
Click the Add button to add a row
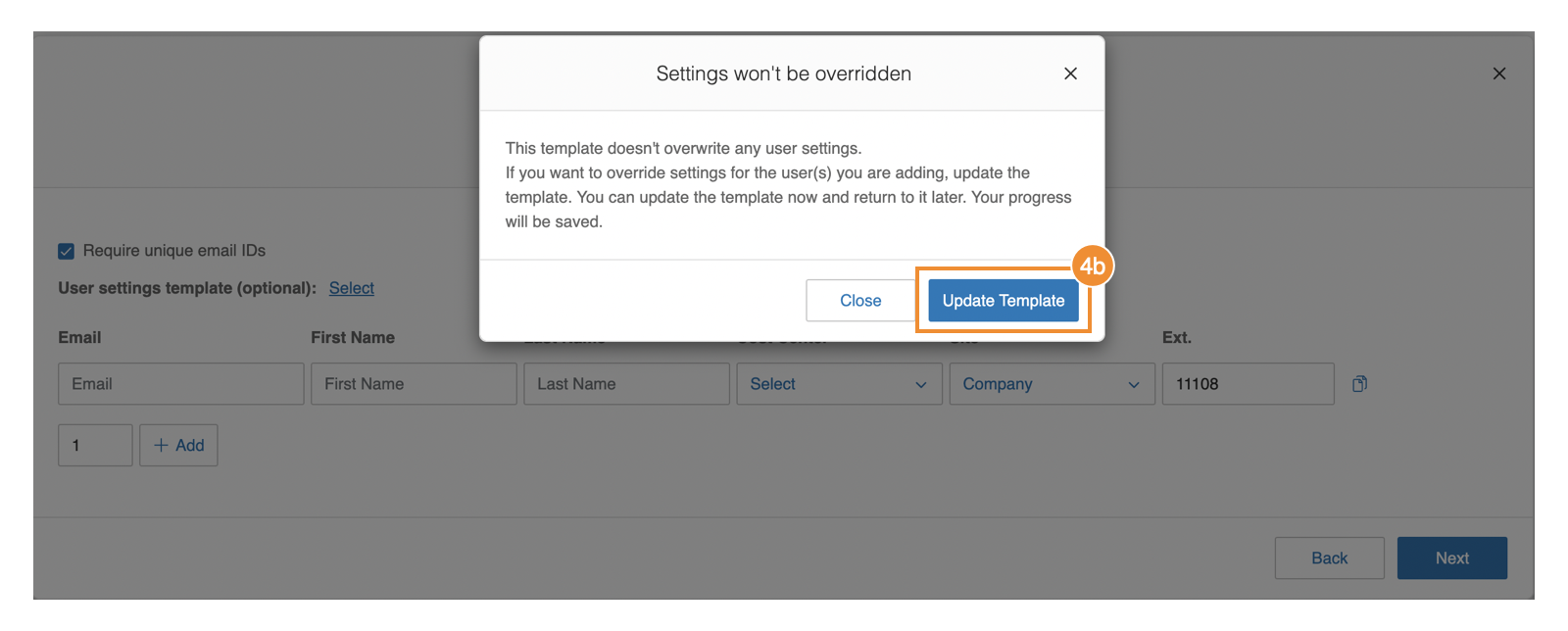pyautogui.click(x=178, y=445)
